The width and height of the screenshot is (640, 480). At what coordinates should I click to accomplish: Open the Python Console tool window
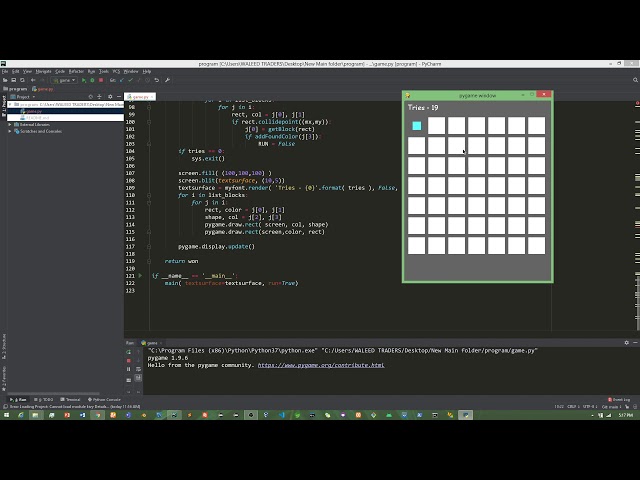(x=104, y=400)
